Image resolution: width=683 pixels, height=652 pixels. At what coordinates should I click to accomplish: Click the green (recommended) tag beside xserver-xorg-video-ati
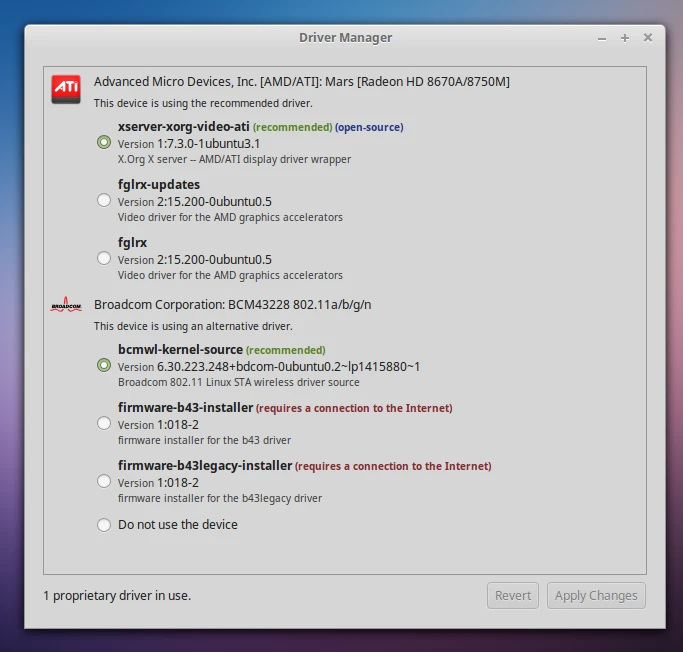[292, 127]
